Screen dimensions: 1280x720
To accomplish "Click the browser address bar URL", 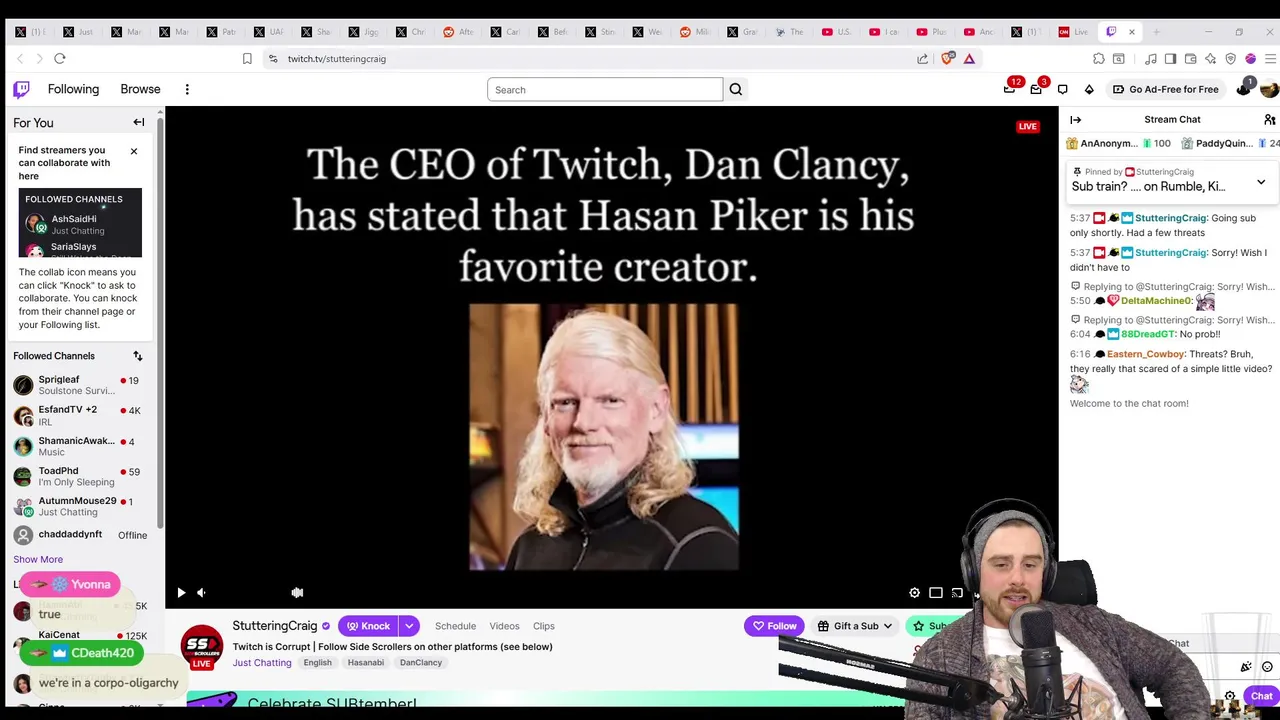I will click(337, 59).
